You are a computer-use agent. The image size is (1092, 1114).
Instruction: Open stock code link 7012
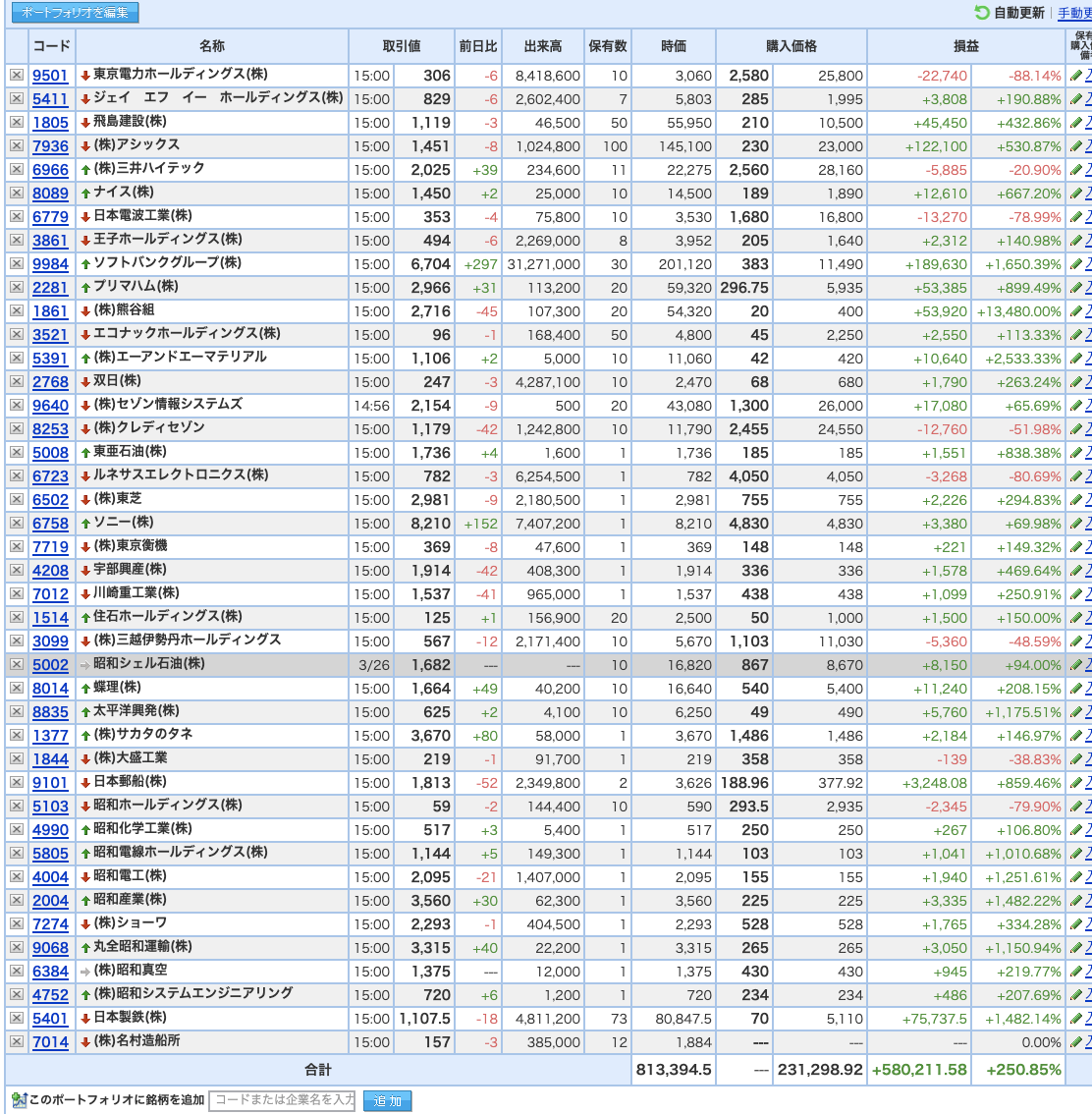click(x=50, y=594)
